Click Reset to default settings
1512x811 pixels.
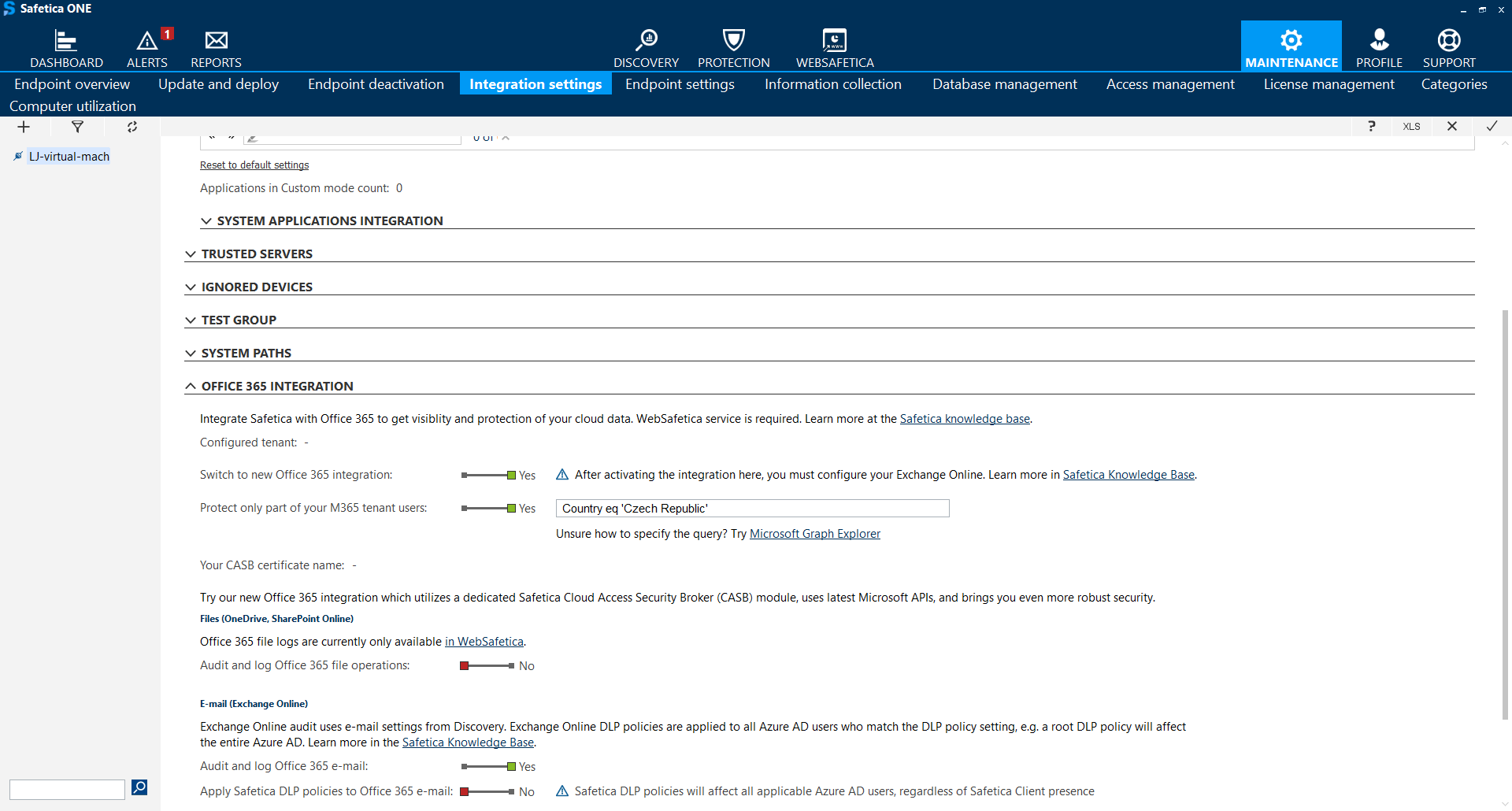click(254, 165)
